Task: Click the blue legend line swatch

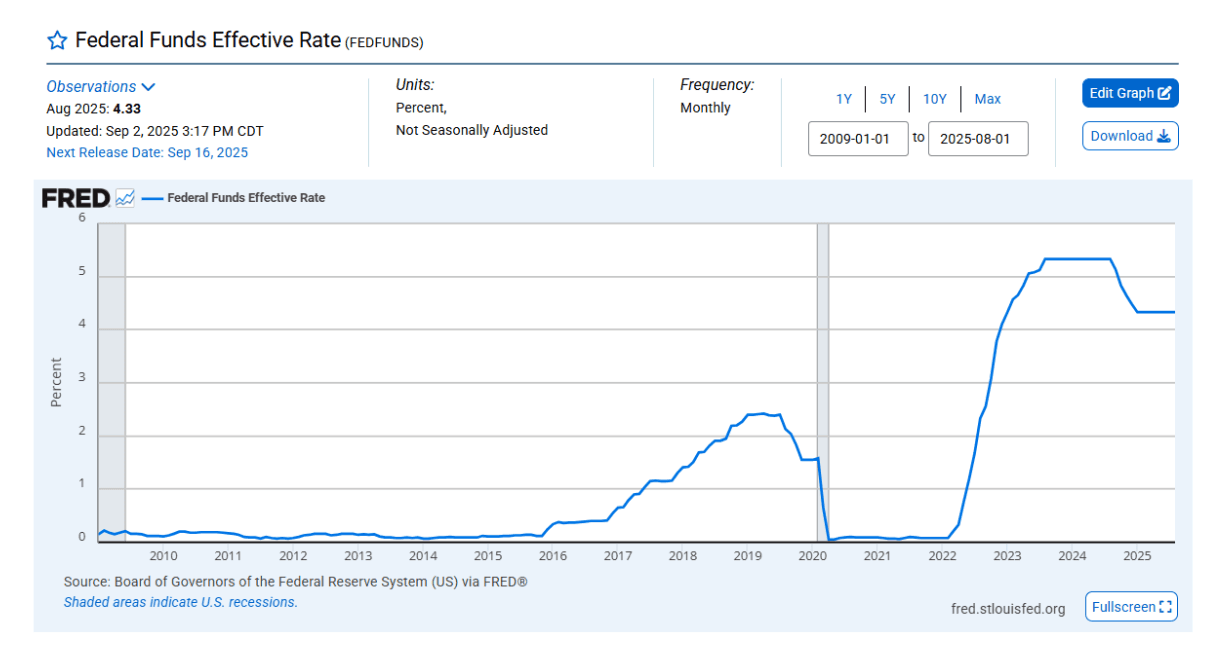Action: [x=152, y=198]
